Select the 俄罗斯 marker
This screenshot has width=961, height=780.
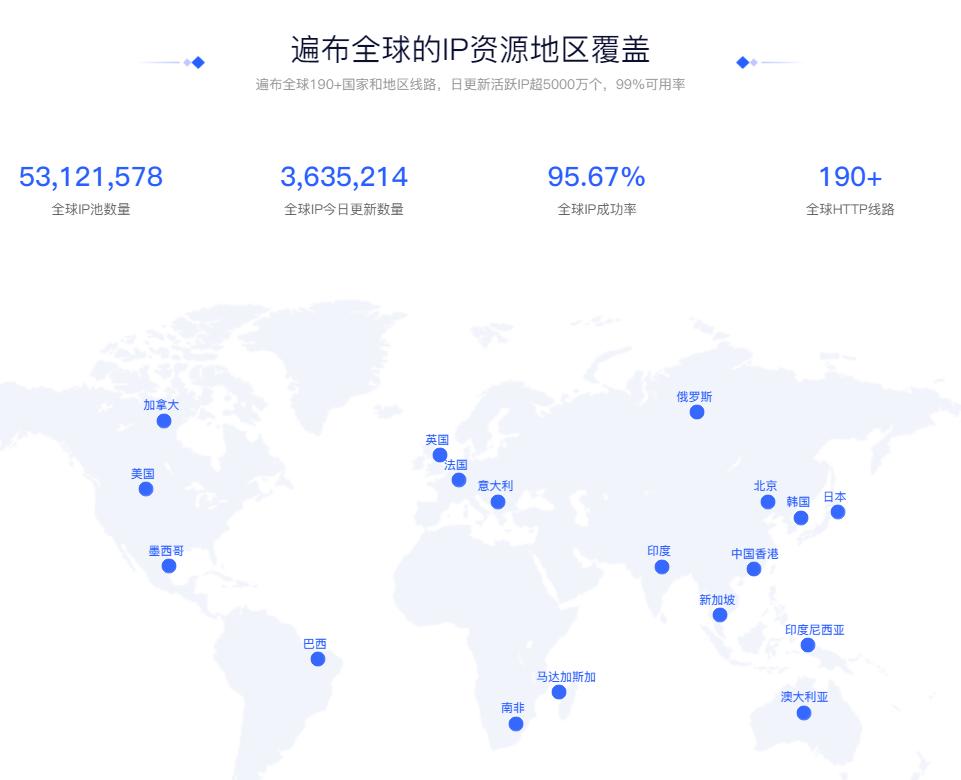pyautogui.click(x=694, y=414)
